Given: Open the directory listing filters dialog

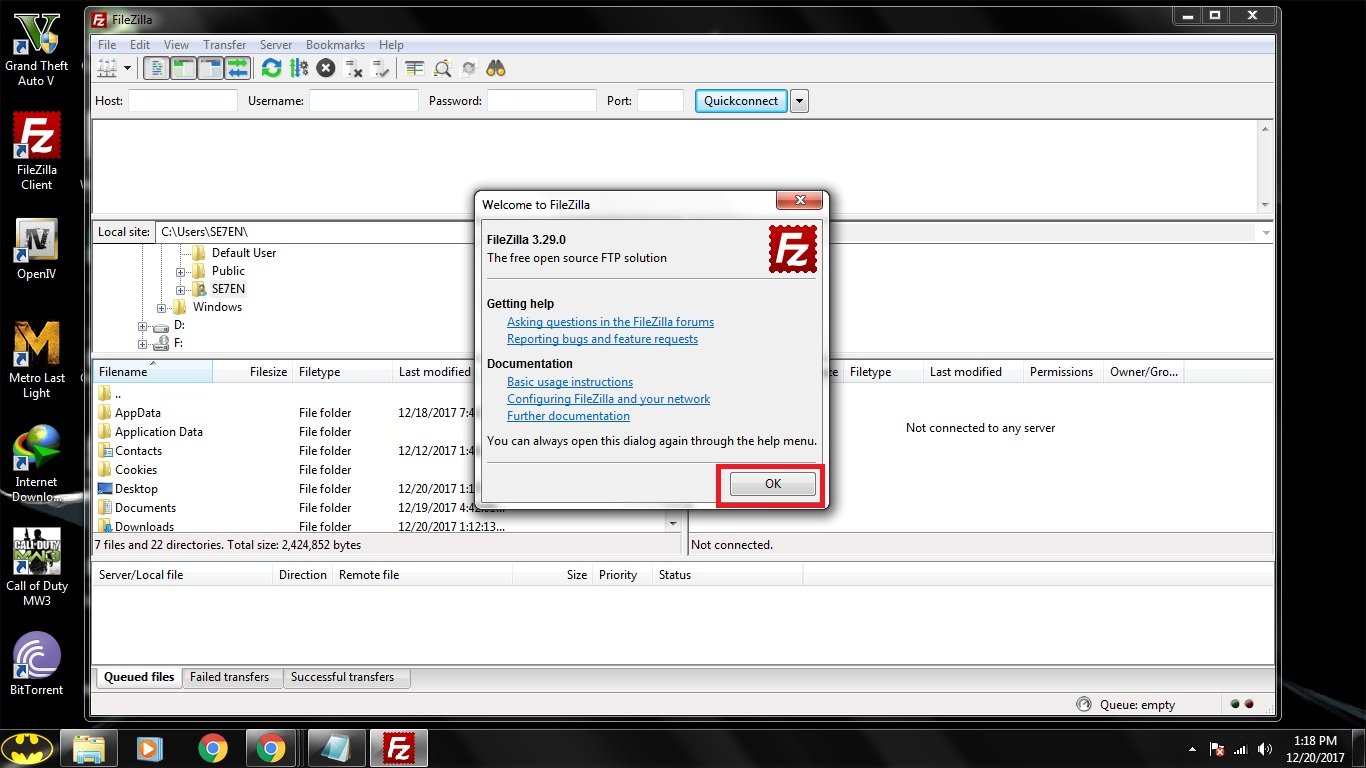Looking at the screenshot, I should pyautogui.click(x=415, y=68).
